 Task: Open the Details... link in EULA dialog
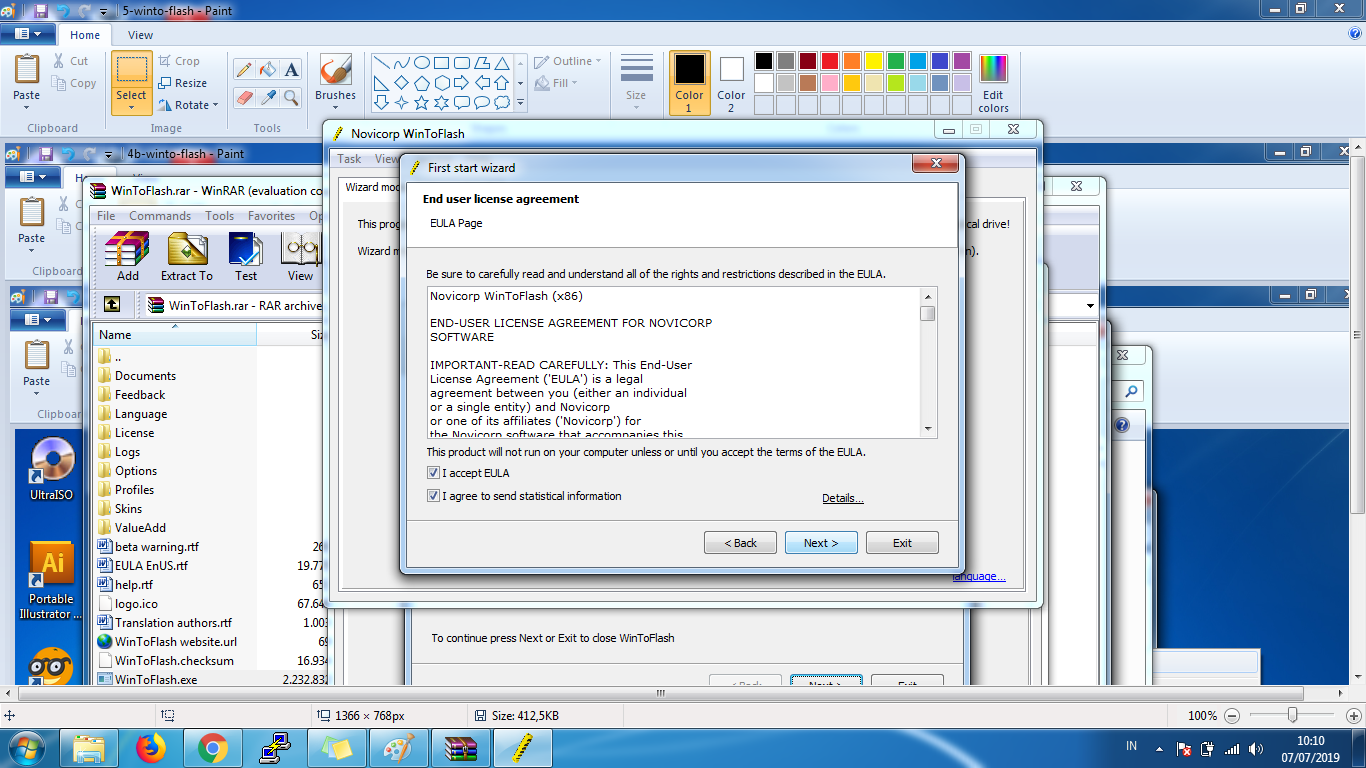tap(843, 498)
